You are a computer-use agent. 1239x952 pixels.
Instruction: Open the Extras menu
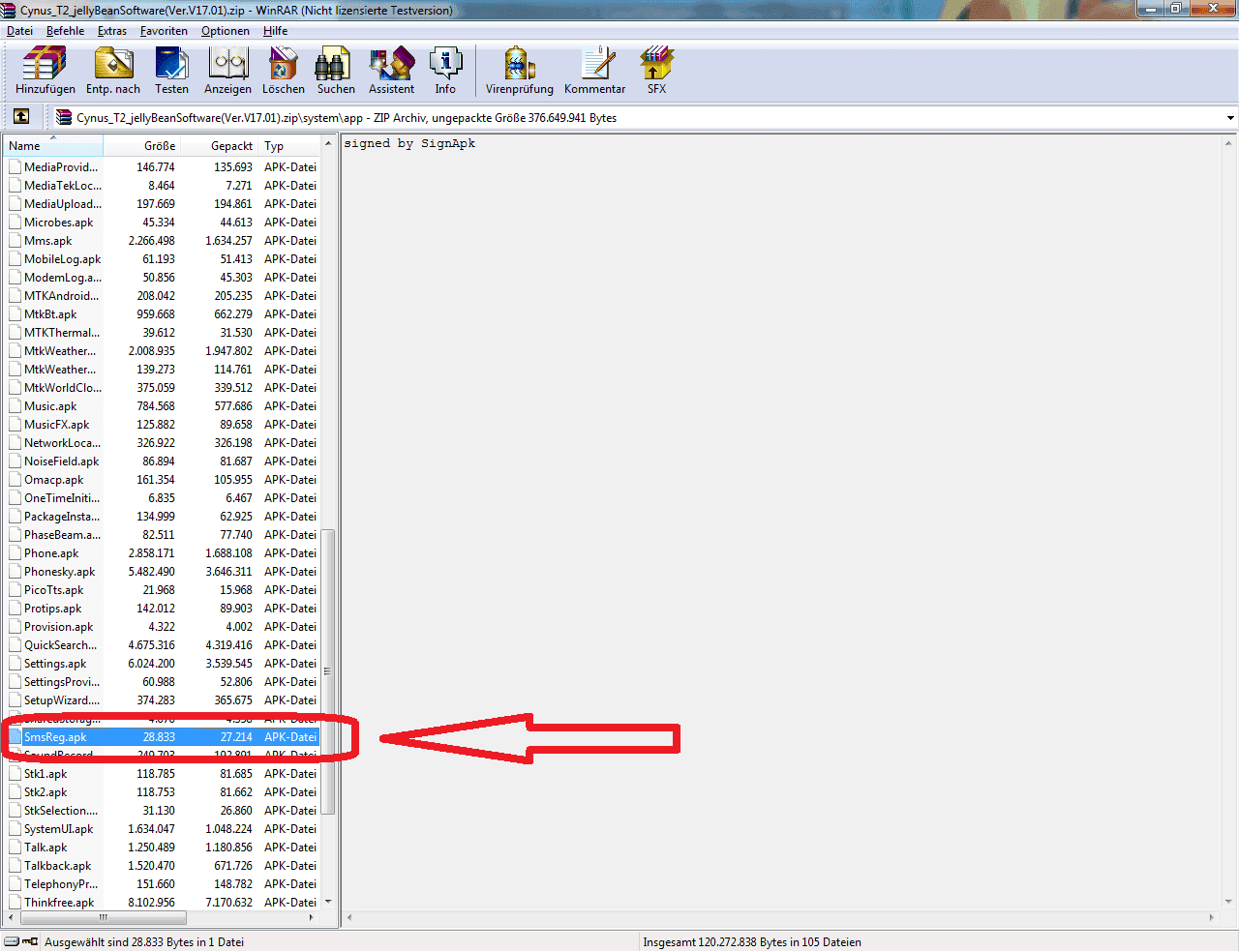[x=112, y=31]
